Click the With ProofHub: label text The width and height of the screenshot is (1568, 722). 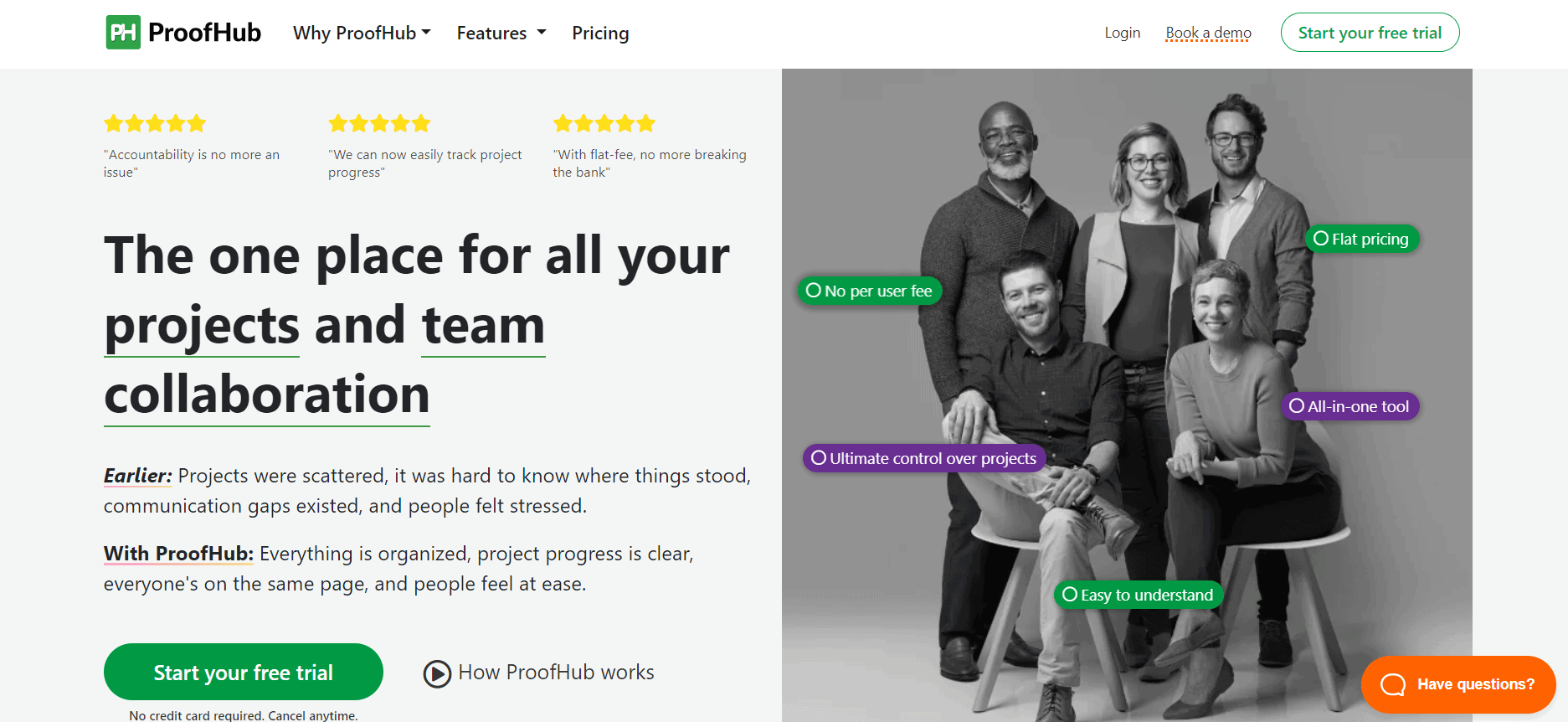pyautogui.click(x=178, y=554)
